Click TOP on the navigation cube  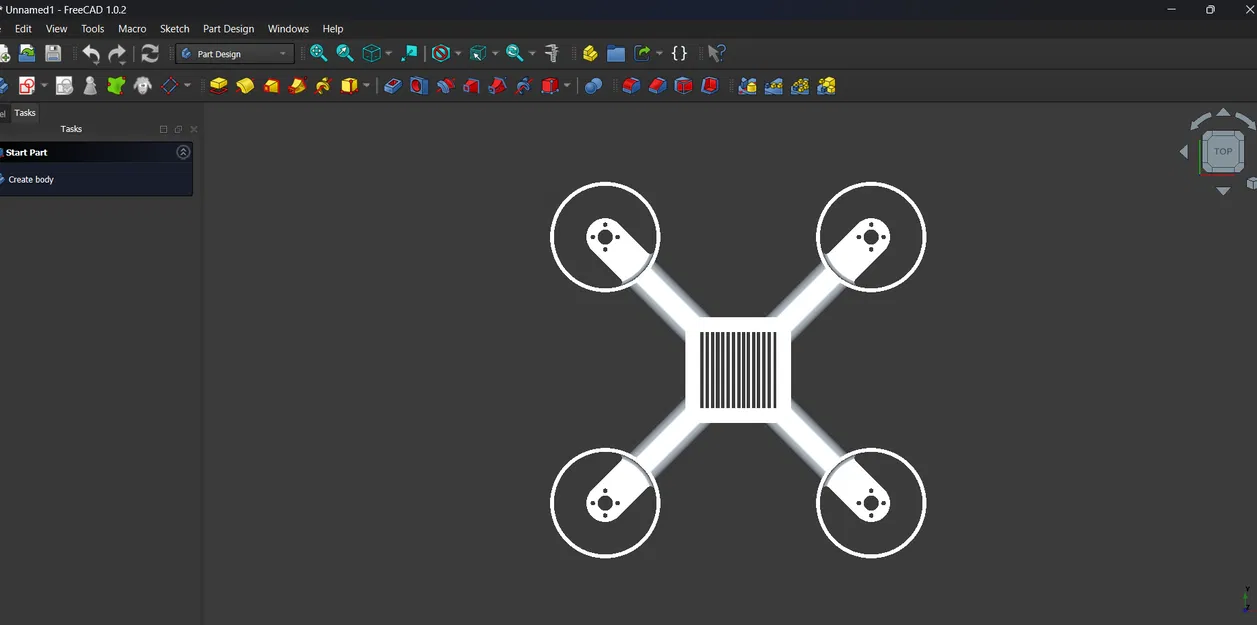(x=1222, y=151)
